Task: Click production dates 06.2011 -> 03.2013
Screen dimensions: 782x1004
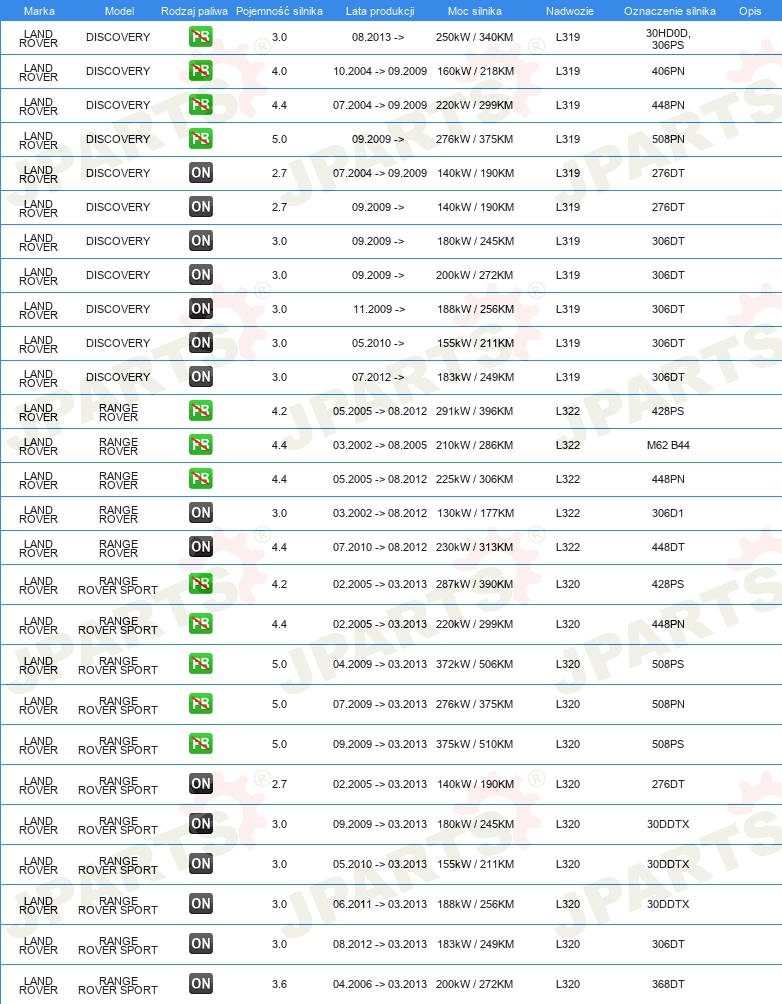Action: tap(380, 904)
